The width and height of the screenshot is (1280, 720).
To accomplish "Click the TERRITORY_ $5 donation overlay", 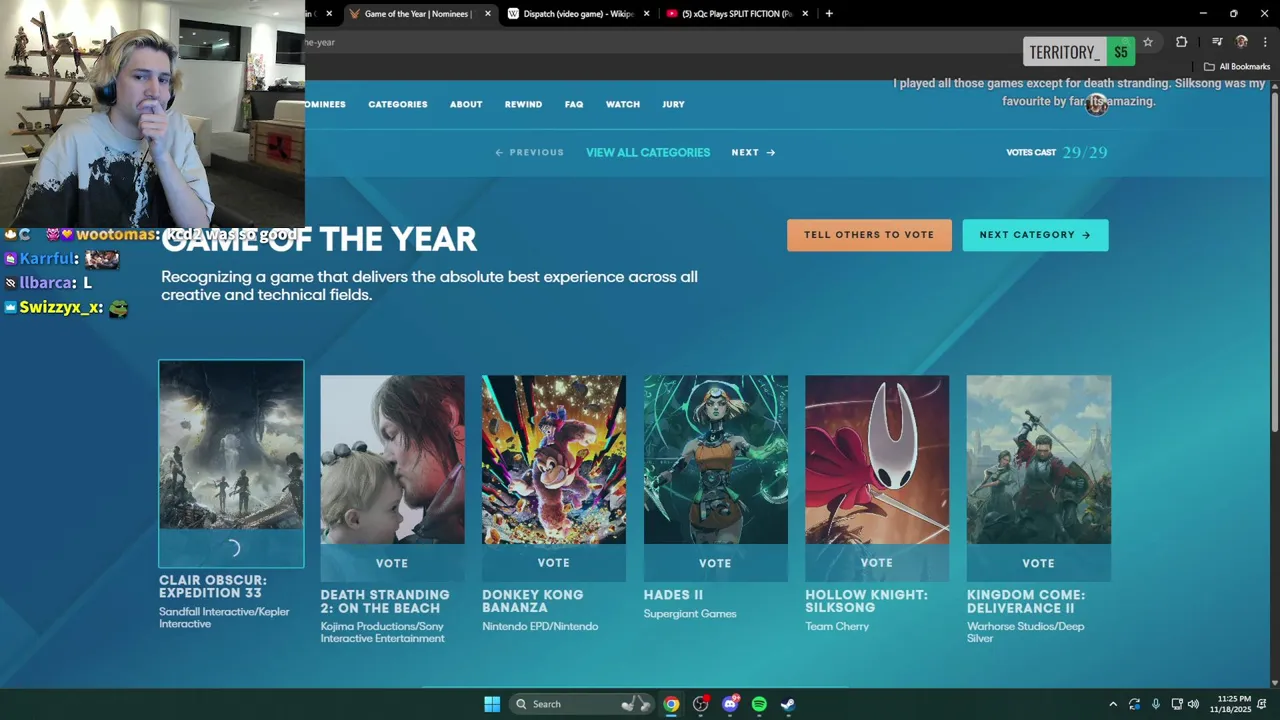I will (x=1079, y=52).
